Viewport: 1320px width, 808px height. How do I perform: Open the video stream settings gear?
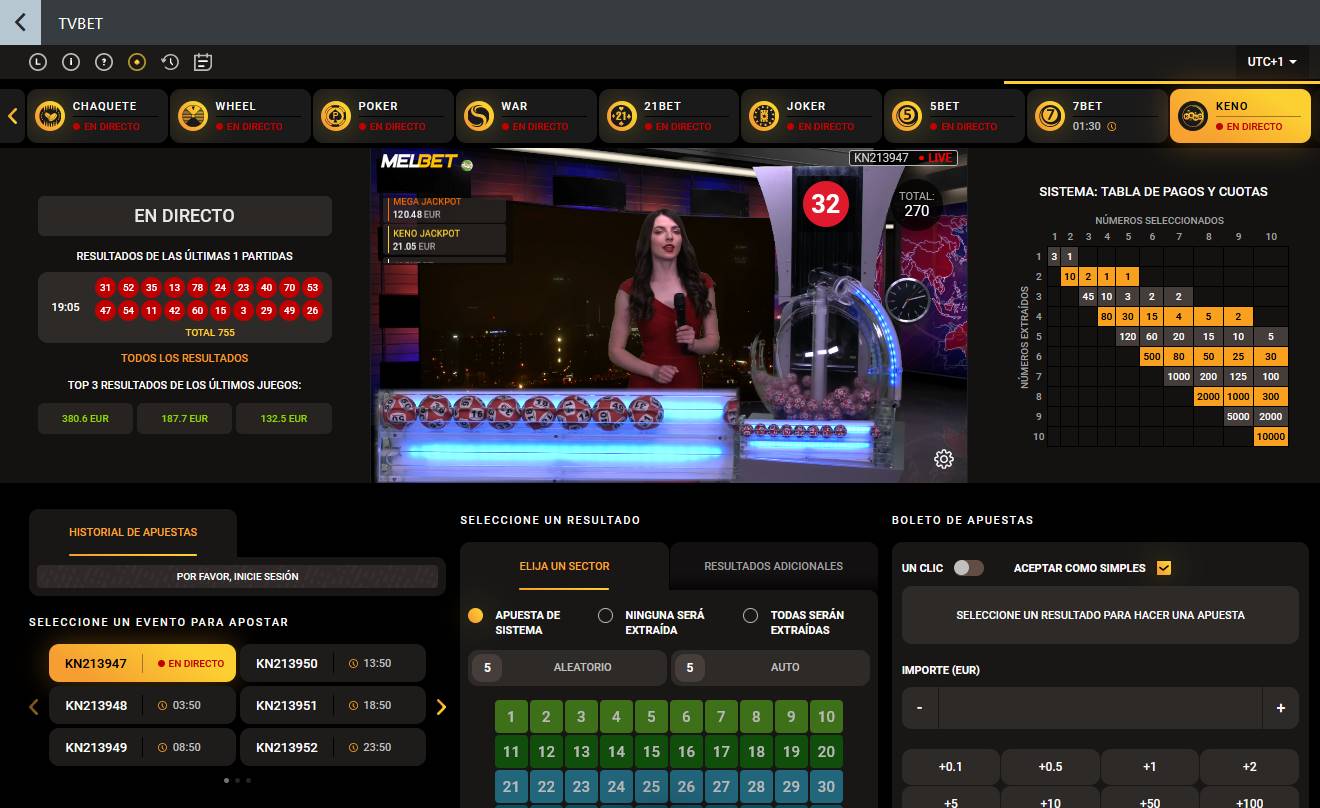click(943, 459)
